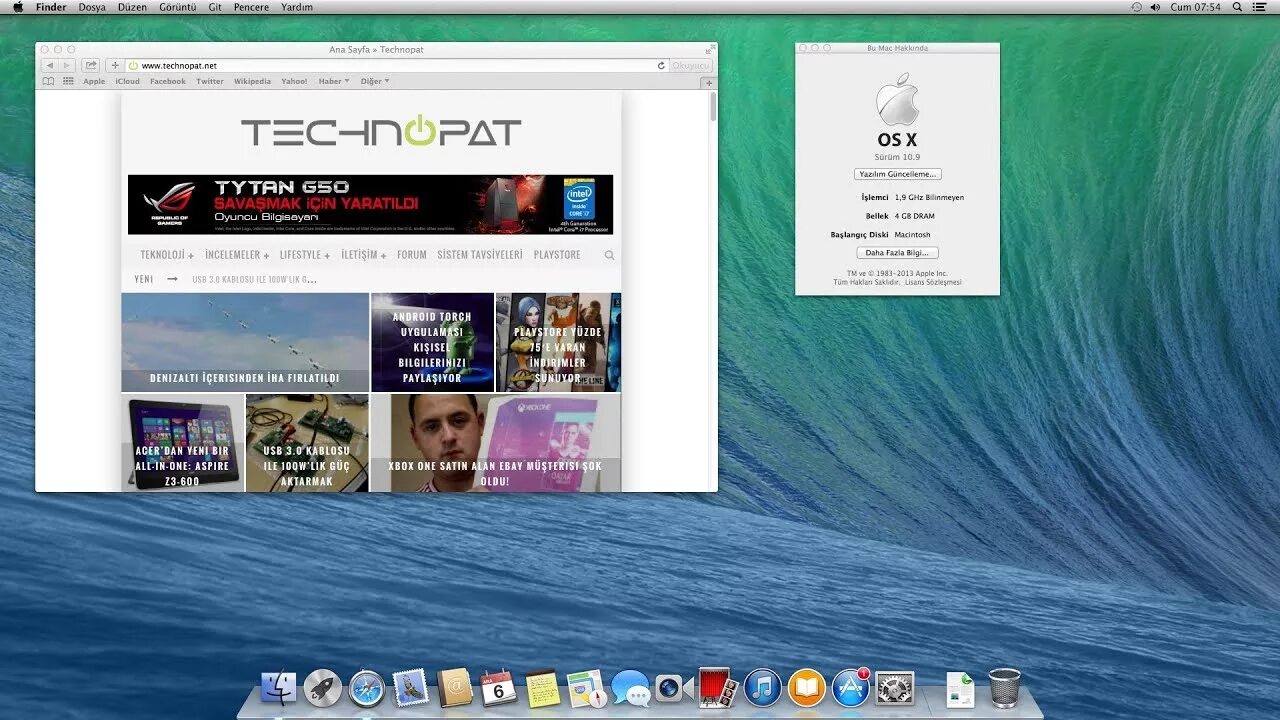The height and width of the screenshot is (720, 1280).
Task: Expand the Diğer bookmarks folder
Action: coord(375,81)
